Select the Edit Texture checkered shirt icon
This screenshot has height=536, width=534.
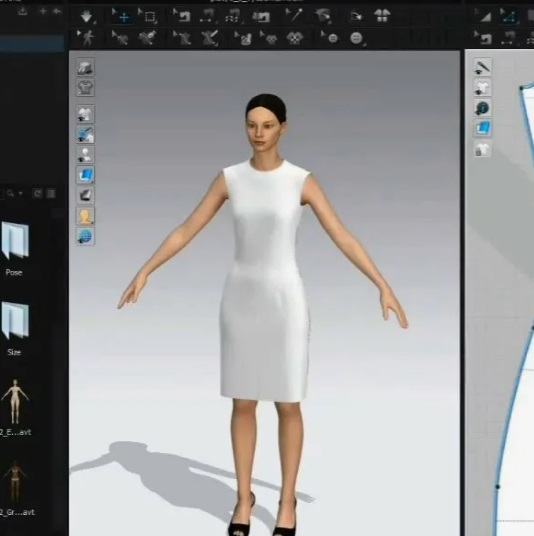click(x=295, y=38)
